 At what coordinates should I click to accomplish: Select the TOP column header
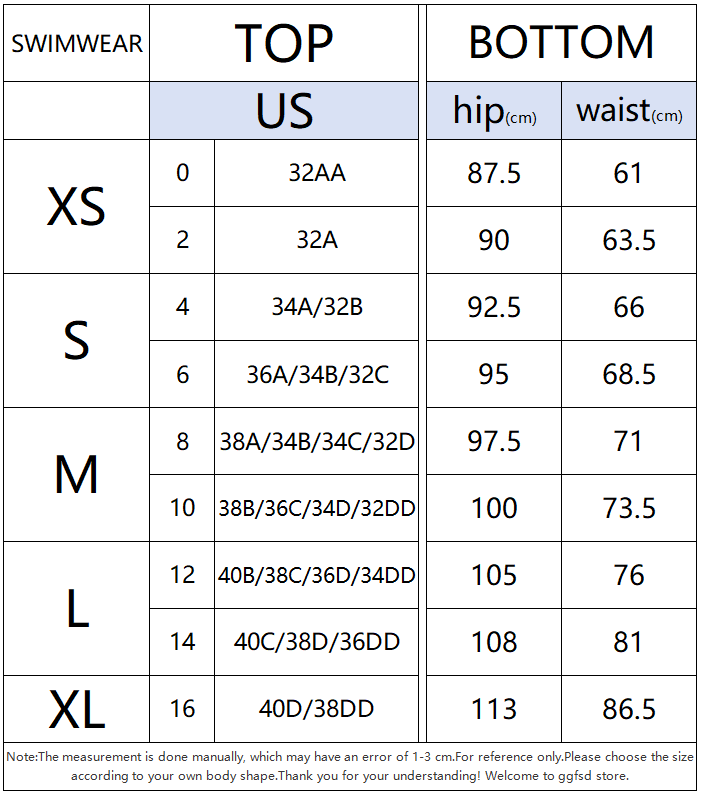pyautogui.click(x=284, y=43)
